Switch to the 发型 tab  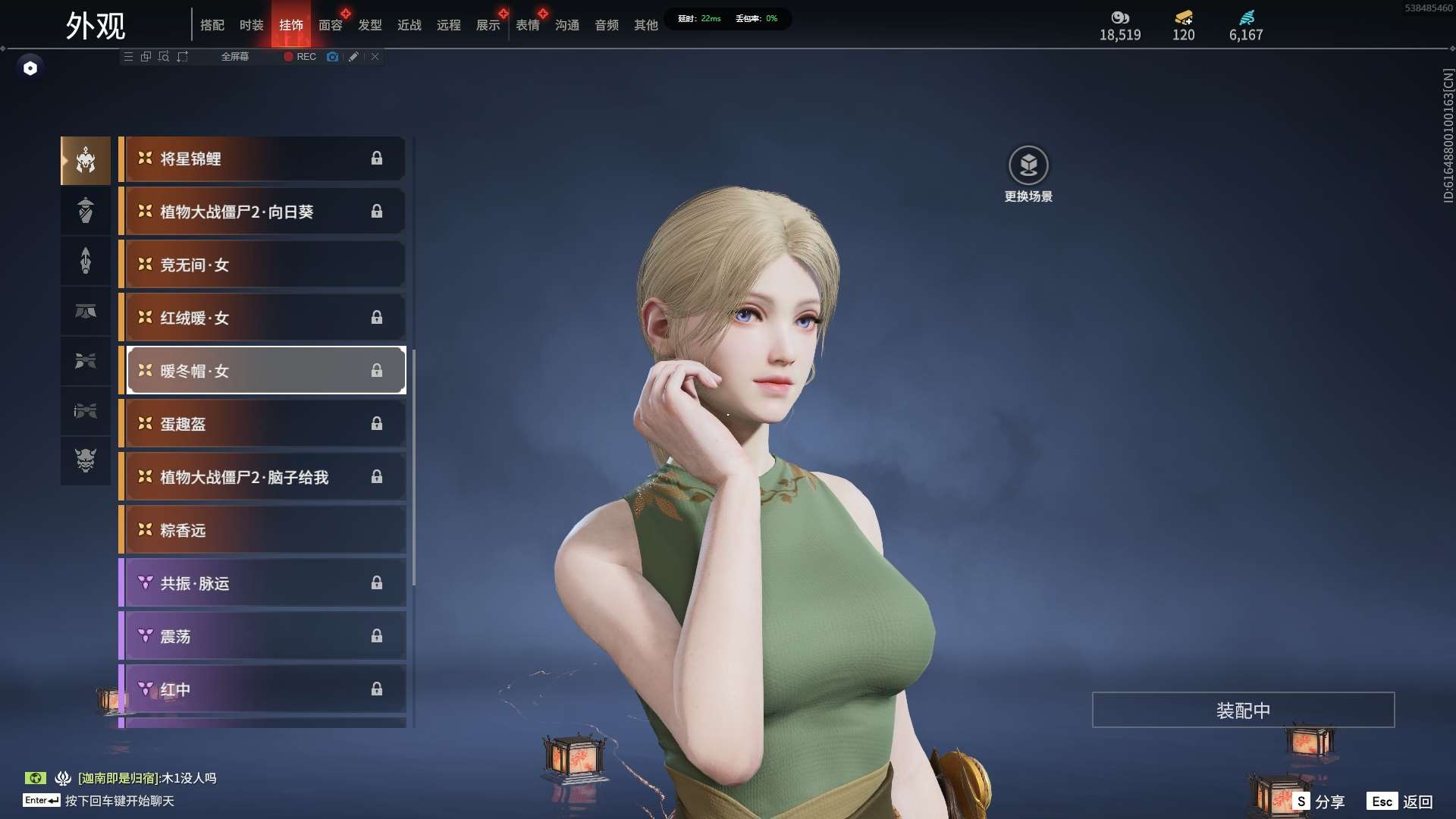coord(370,25)
